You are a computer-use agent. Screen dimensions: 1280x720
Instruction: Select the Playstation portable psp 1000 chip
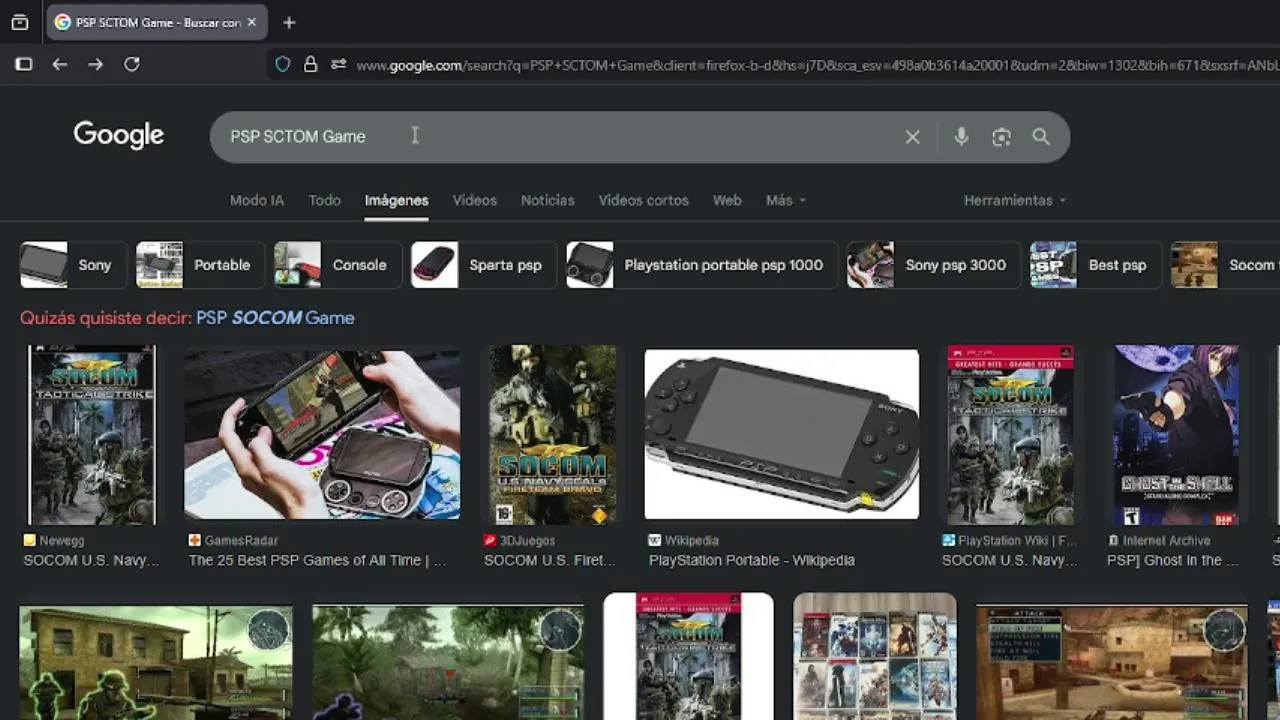pyautogui.click(x=702, y=265)
